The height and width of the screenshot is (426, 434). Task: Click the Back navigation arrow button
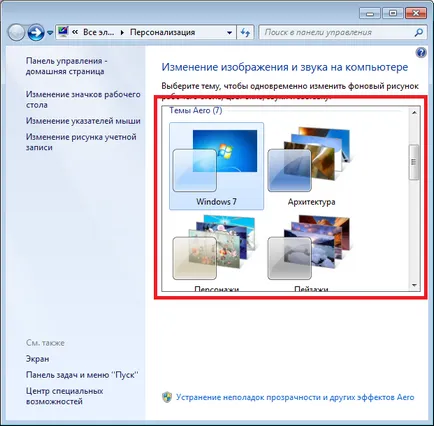16,33
